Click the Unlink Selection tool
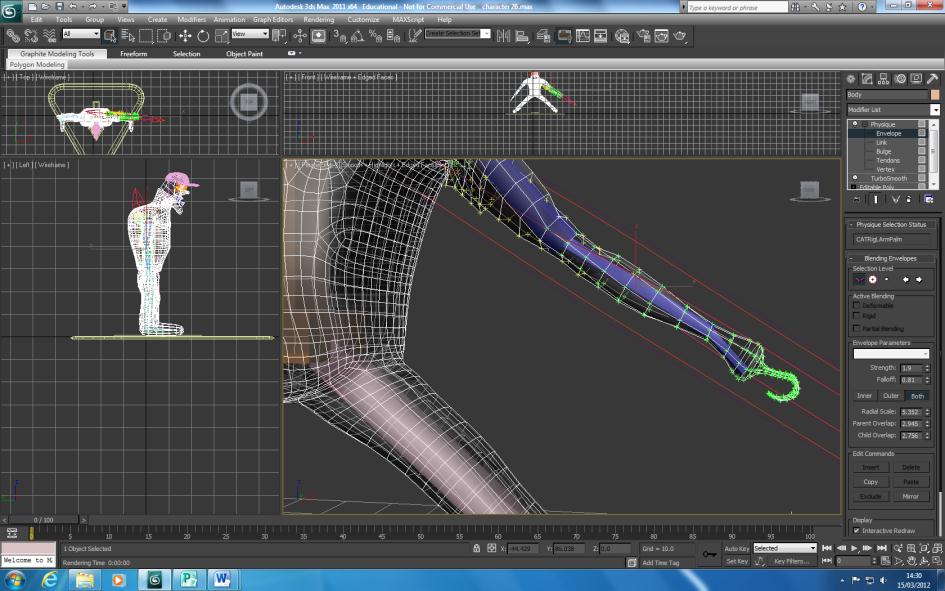 point(31,36)
